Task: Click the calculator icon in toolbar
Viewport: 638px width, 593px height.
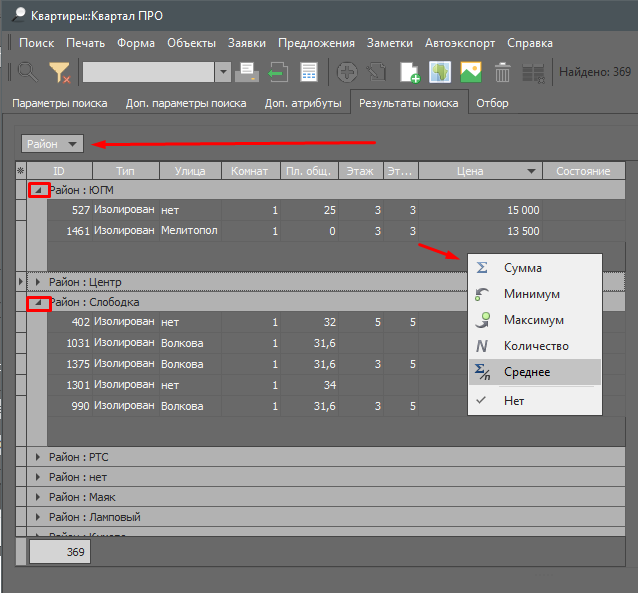Action: [x=309, y=72]
